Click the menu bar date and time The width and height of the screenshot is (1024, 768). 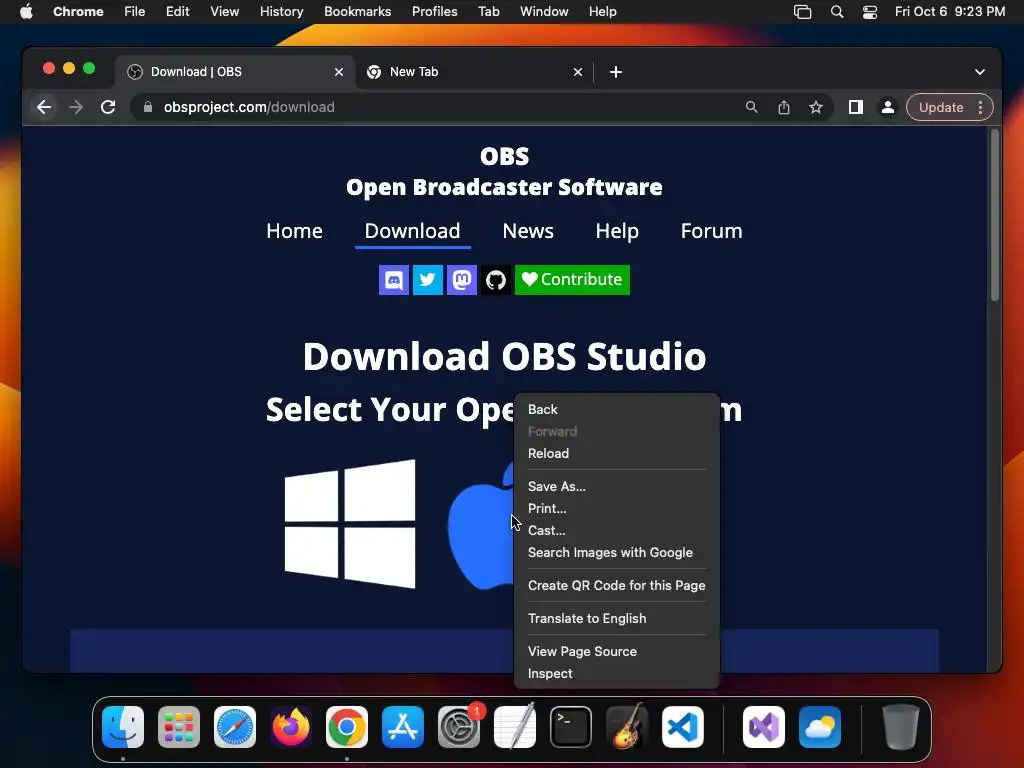(950, 12)
